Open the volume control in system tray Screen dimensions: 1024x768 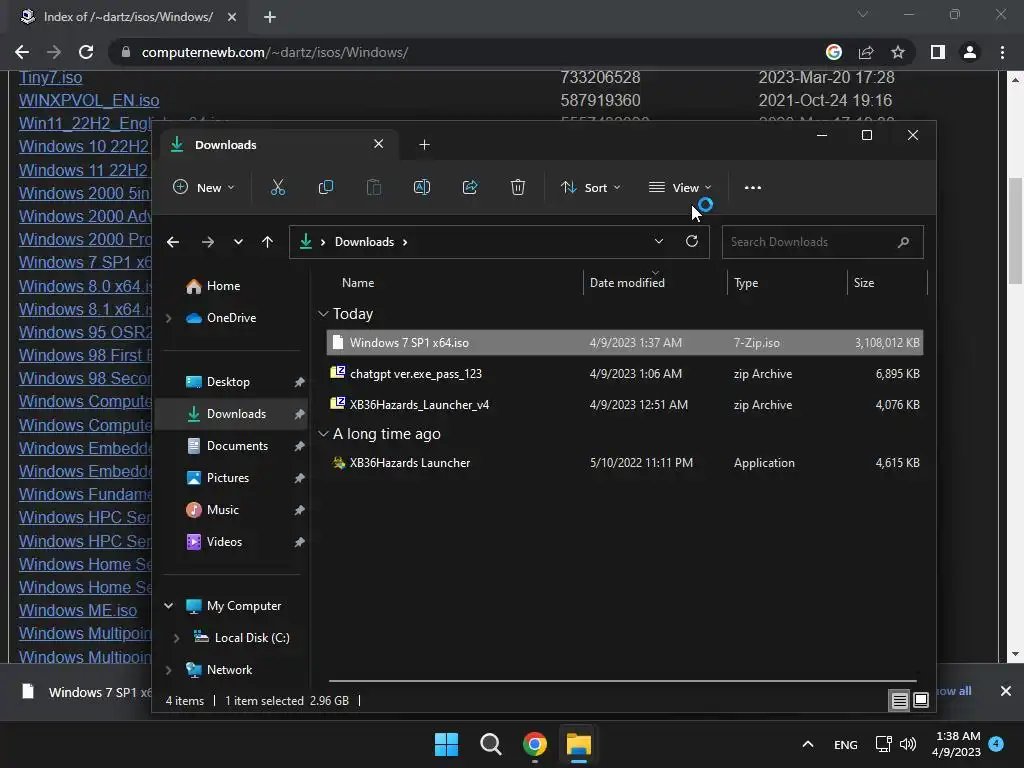click(x=908, y=744)
